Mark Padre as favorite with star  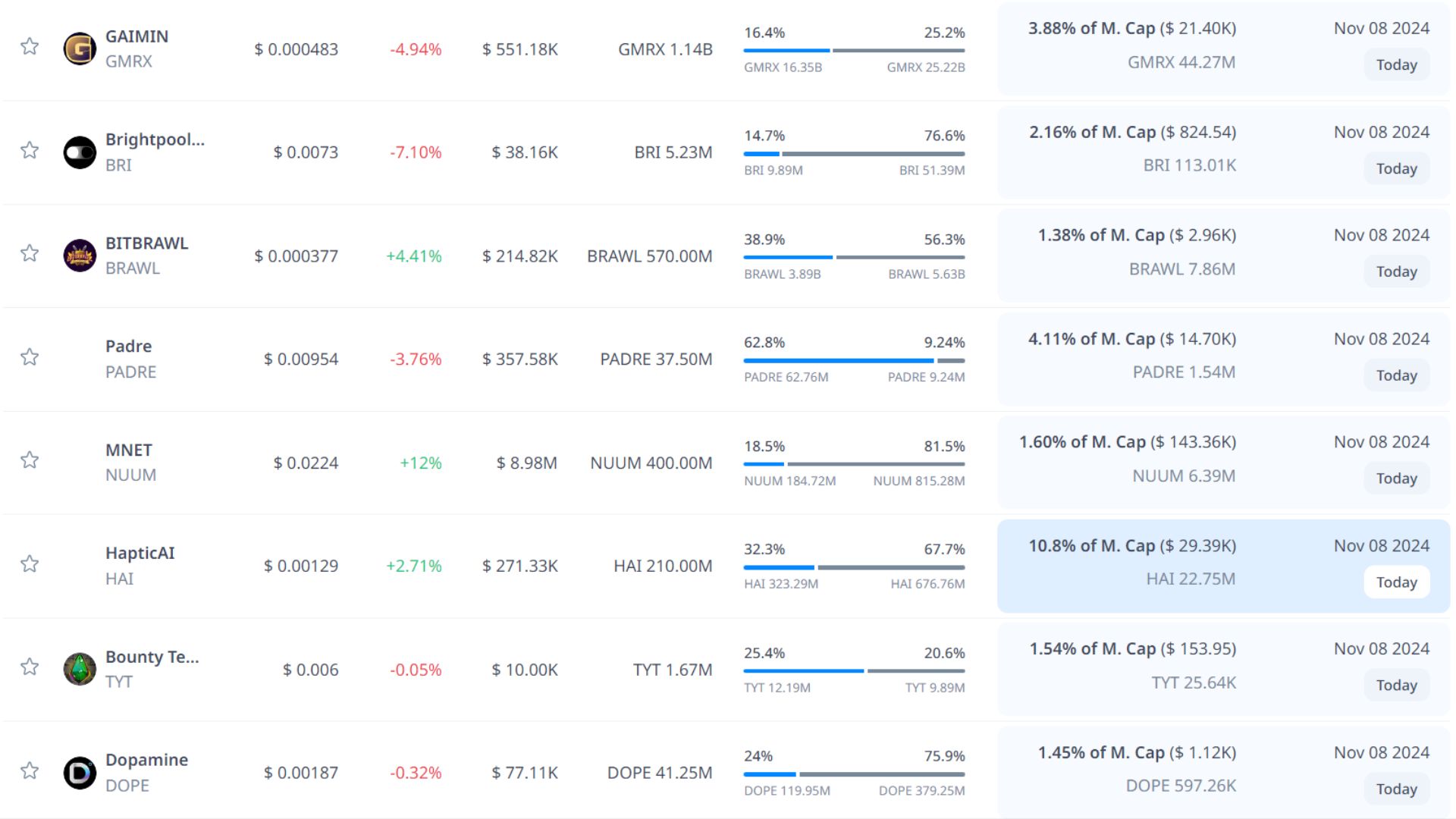click(30, 357)
